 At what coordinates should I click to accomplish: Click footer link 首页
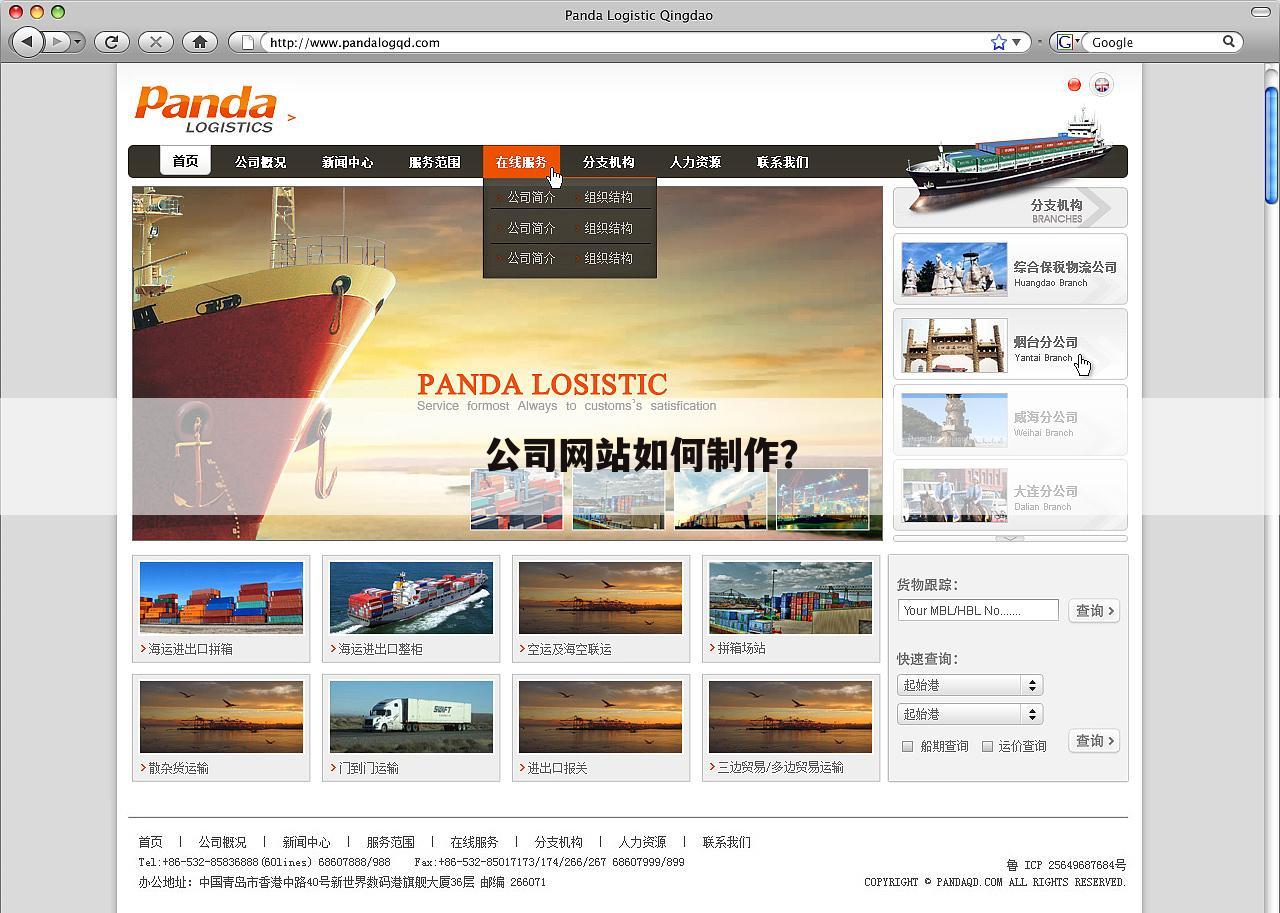pyautogui.click(x=150, y=842)
